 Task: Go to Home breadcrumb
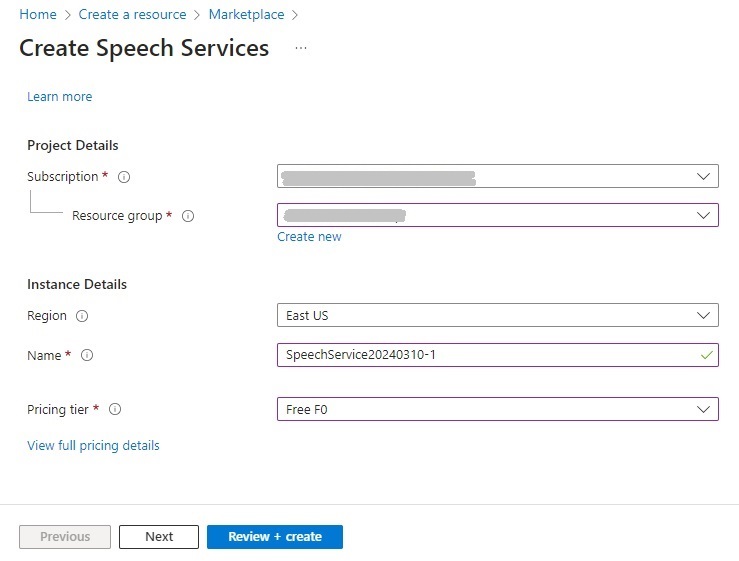pos(38,15)
